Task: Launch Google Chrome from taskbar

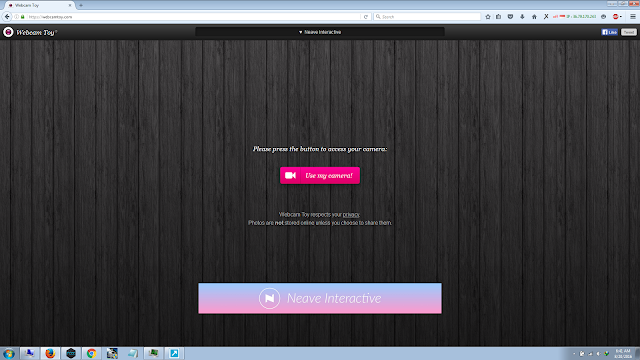Action: click(x=91, y=353)
